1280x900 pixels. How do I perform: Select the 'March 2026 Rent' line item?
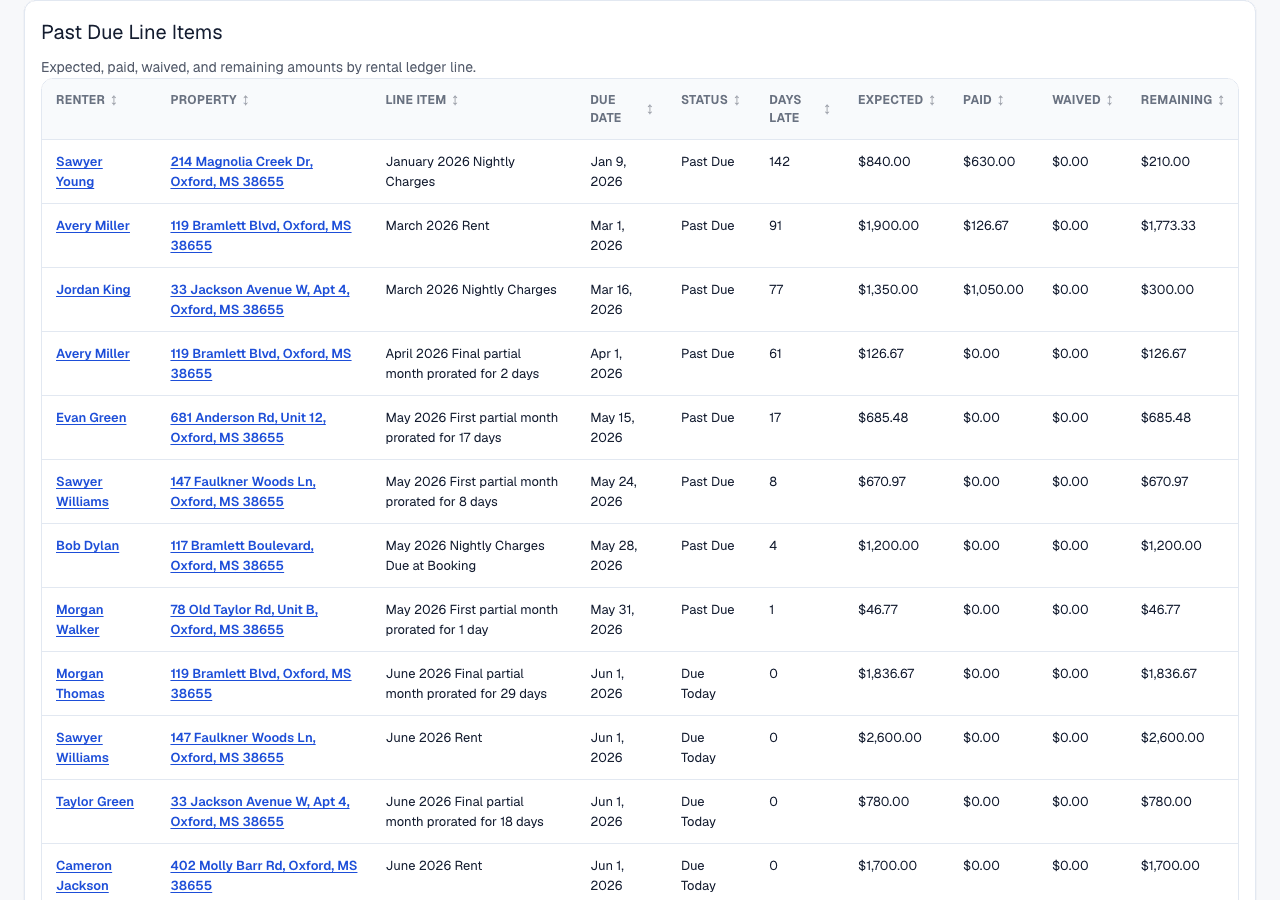click(x=438, y=226)
